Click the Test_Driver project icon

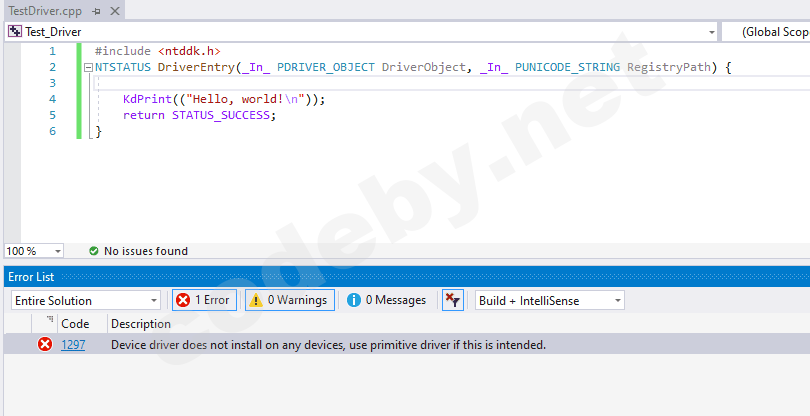(15, 32)
